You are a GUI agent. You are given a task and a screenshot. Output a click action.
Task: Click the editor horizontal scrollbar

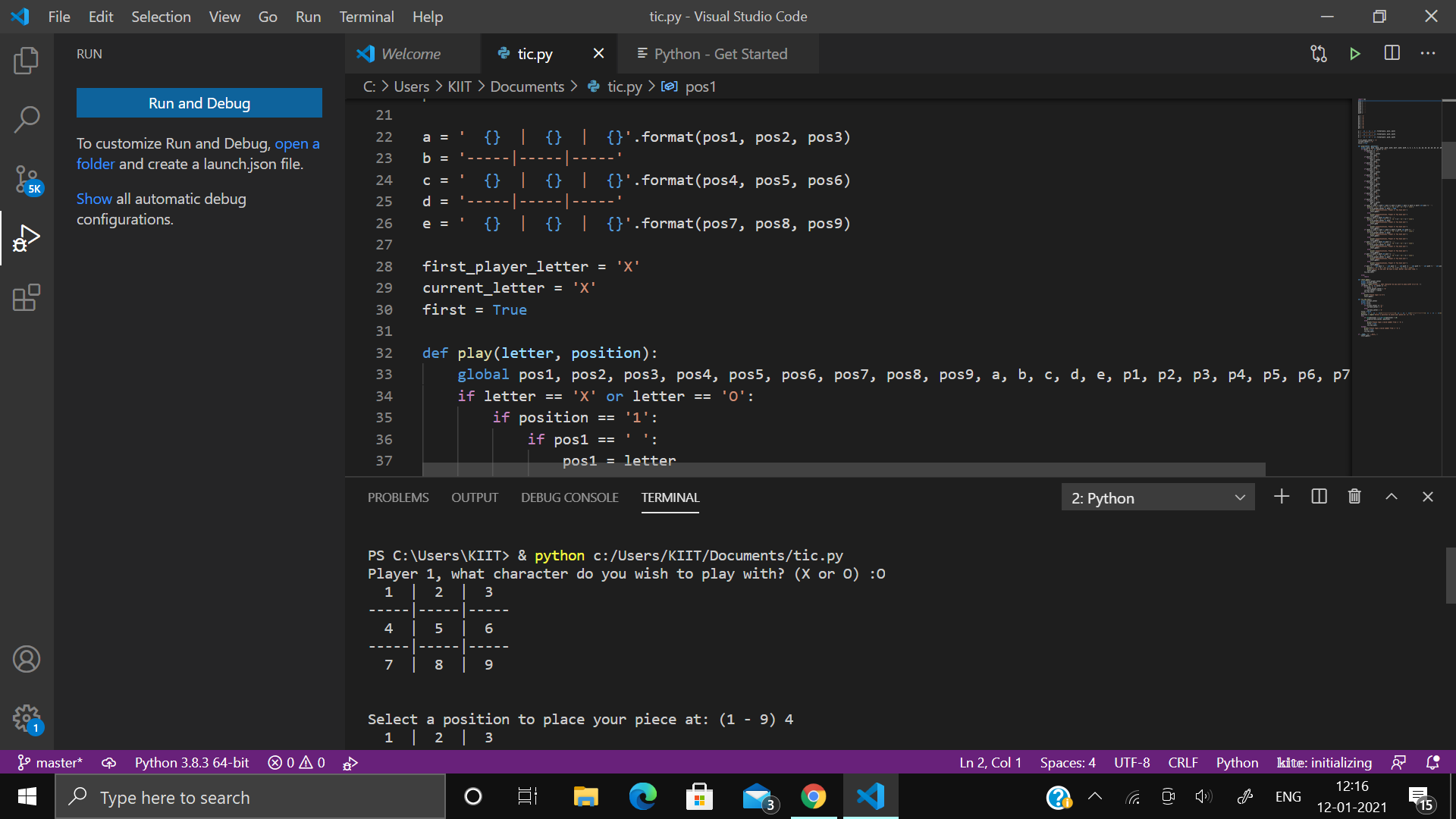coord(843,469)
